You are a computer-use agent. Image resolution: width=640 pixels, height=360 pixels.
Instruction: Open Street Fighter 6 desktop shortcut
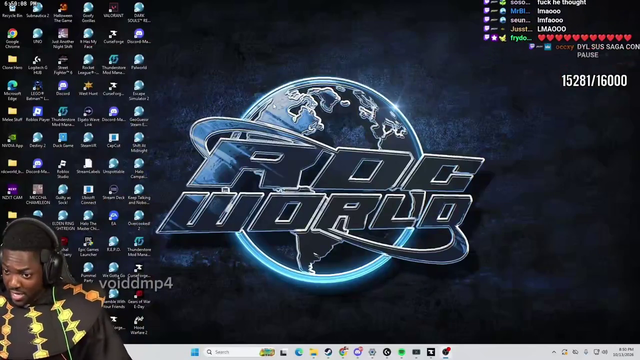click(63, 64)
